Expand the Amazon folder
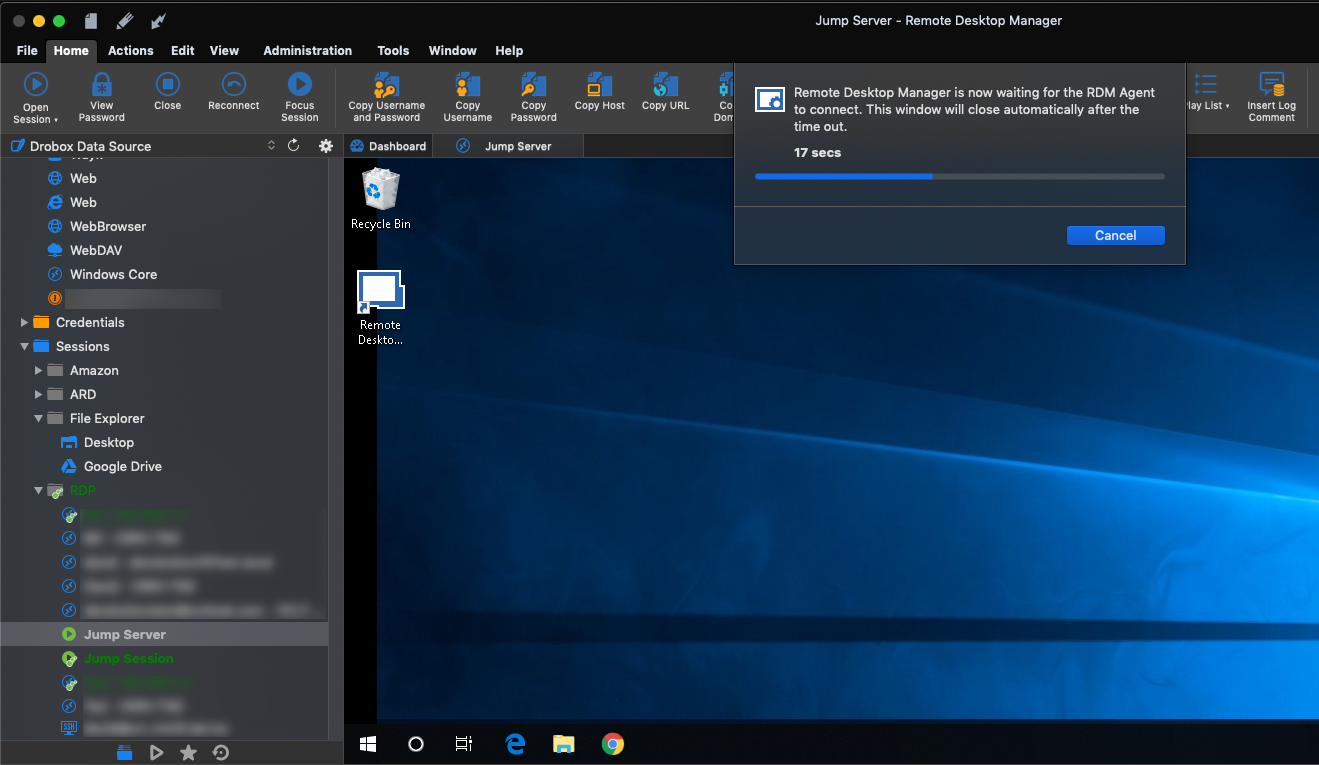The image size is (1319, 765). (x=39, y=371)
